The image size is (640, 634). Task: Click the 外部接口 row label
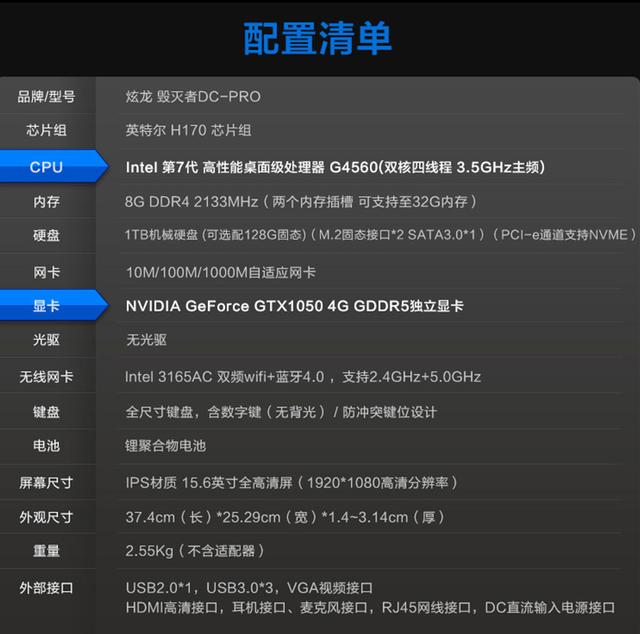point(46,588)
